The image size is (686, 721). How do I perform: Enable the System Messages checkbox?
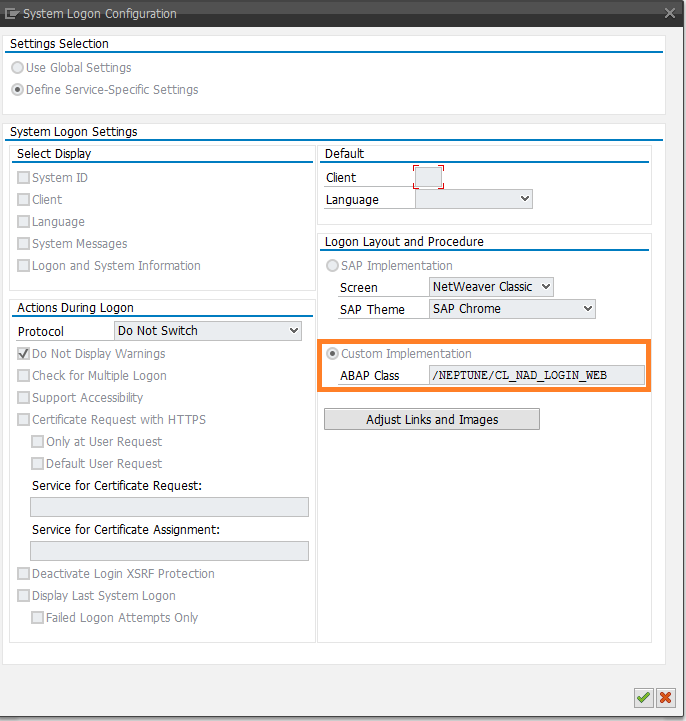[x=24, y=244]
